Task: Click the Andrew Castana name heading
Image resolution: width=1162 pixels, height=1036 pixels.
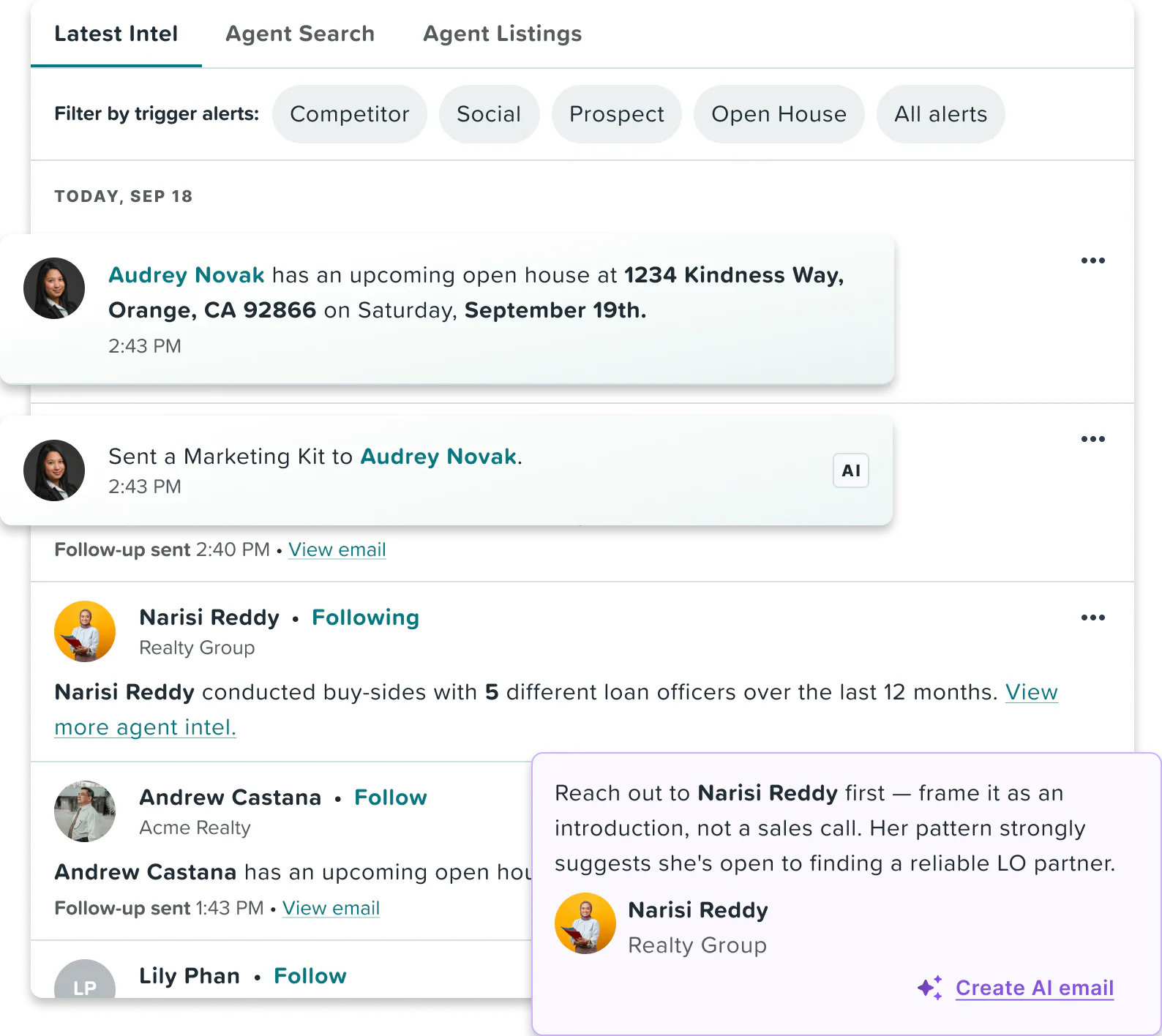Action: 230,797
